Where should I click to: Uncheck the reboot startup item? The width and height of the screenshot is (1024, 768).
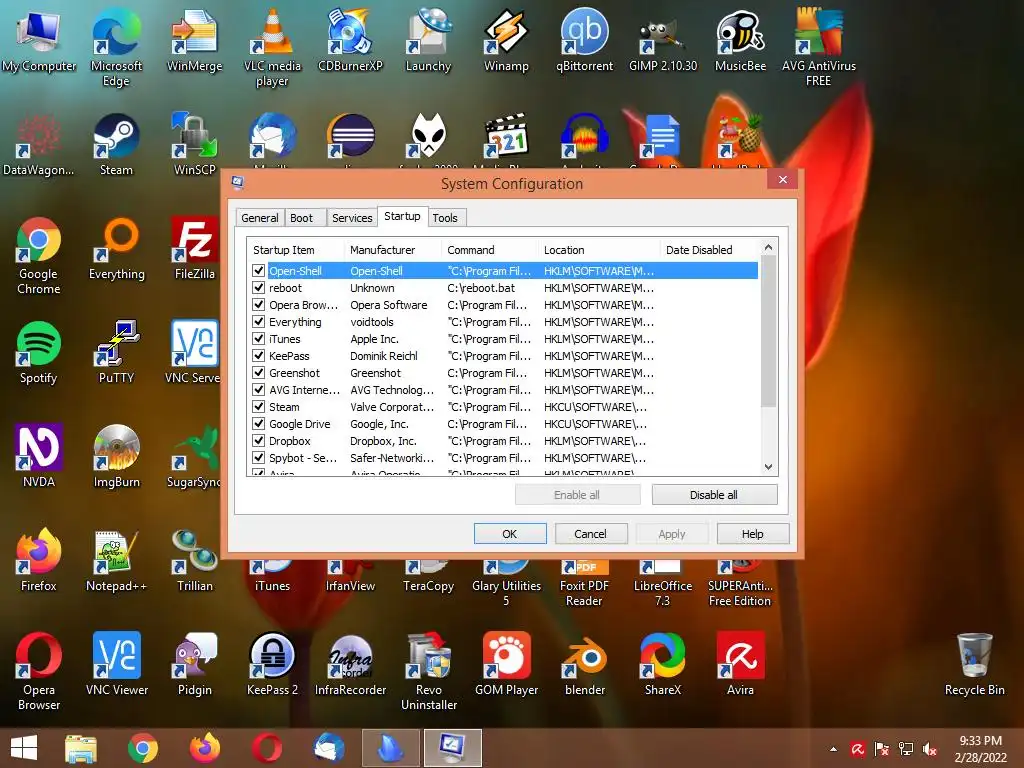pos(259,287)
